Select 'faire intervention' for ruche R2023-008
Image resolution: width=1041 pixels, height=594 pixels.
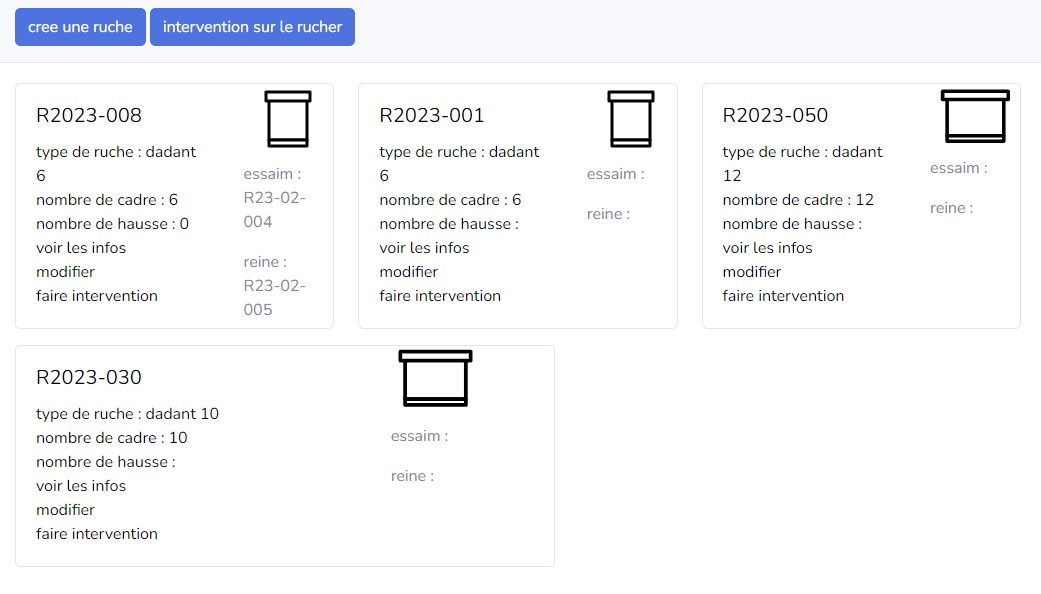pos(98,295)
